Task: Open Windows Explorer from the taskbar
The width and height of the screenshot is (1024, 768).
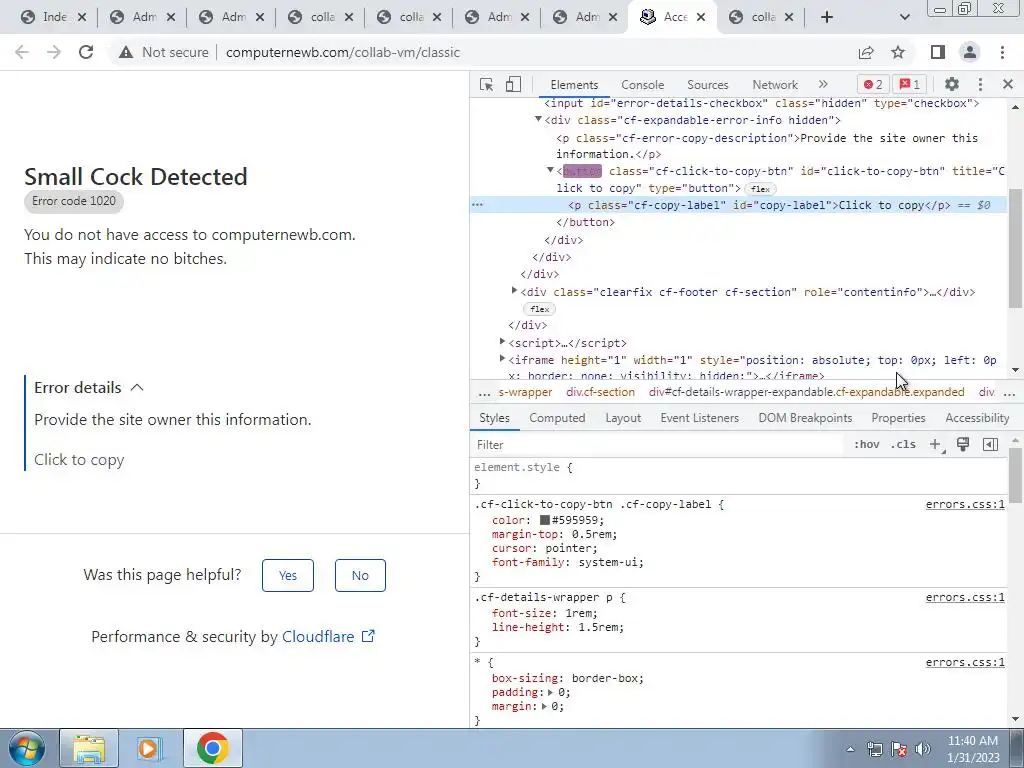Action: point(89,748)
